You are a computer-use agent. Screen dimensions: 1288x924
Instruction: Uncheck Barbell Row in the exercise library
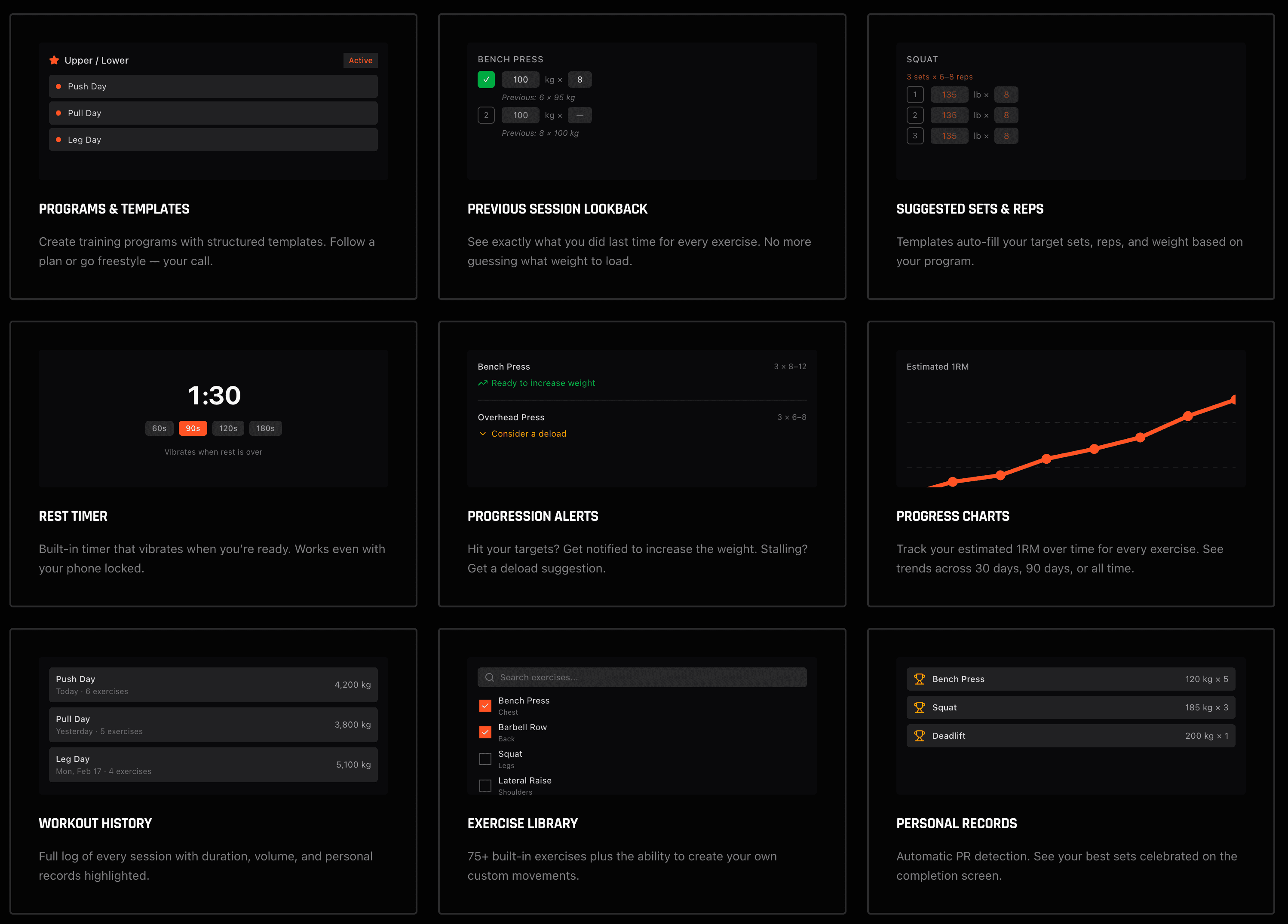[485, 732]
